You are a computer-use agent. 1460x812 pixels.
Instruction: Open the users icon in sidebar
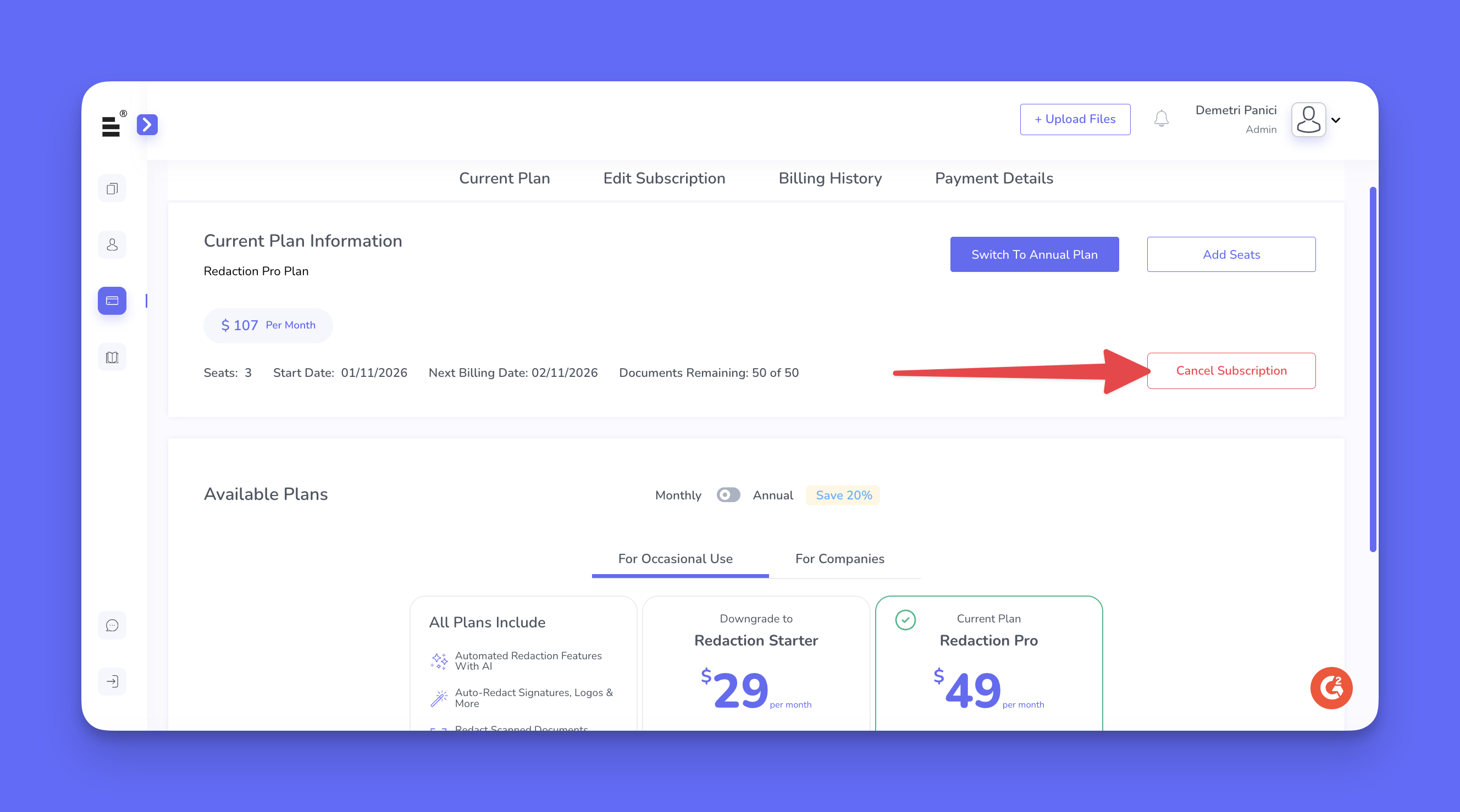[x=112, y=245]
